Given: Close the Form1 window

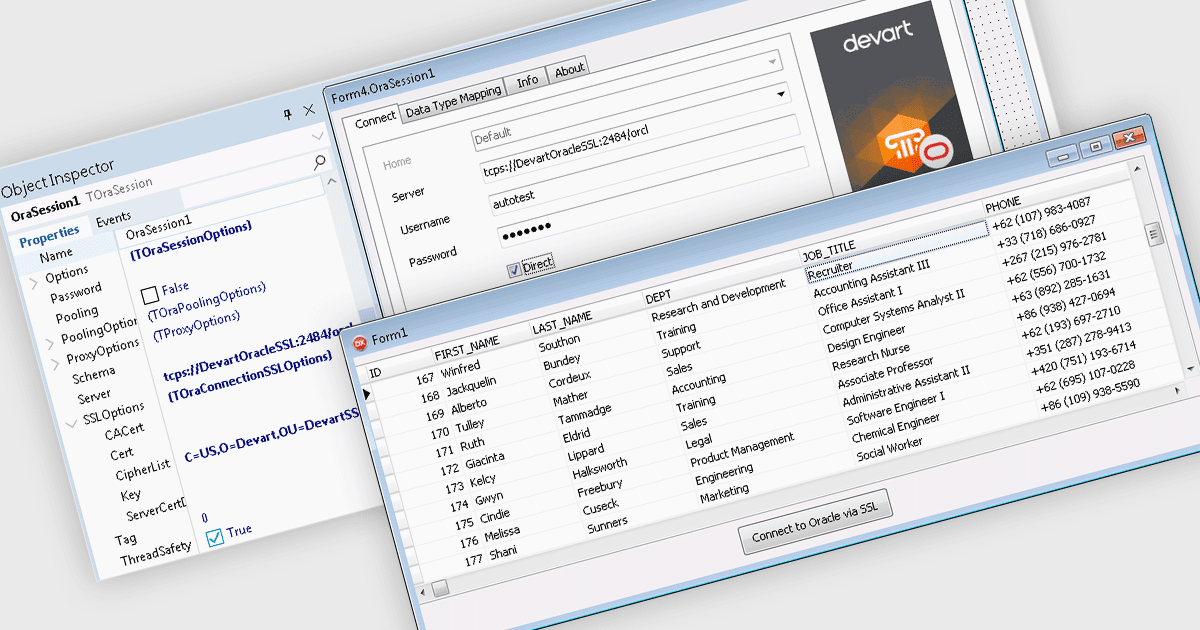Looking at the screenshot, I should point(1131,138).
